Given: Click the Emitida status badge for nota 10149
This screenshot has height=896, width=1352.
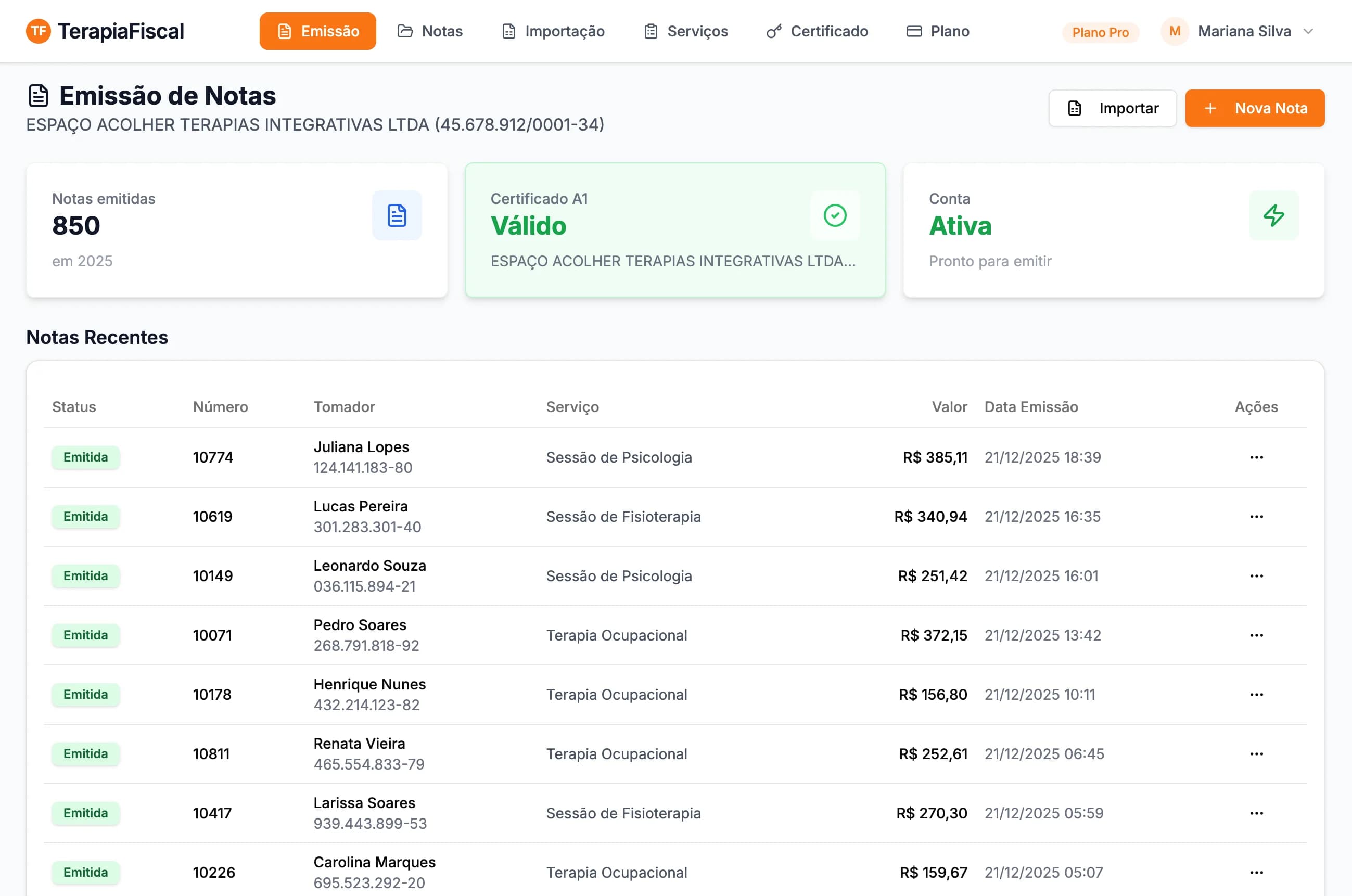Looking at the screenshot, I should (86, 575).
